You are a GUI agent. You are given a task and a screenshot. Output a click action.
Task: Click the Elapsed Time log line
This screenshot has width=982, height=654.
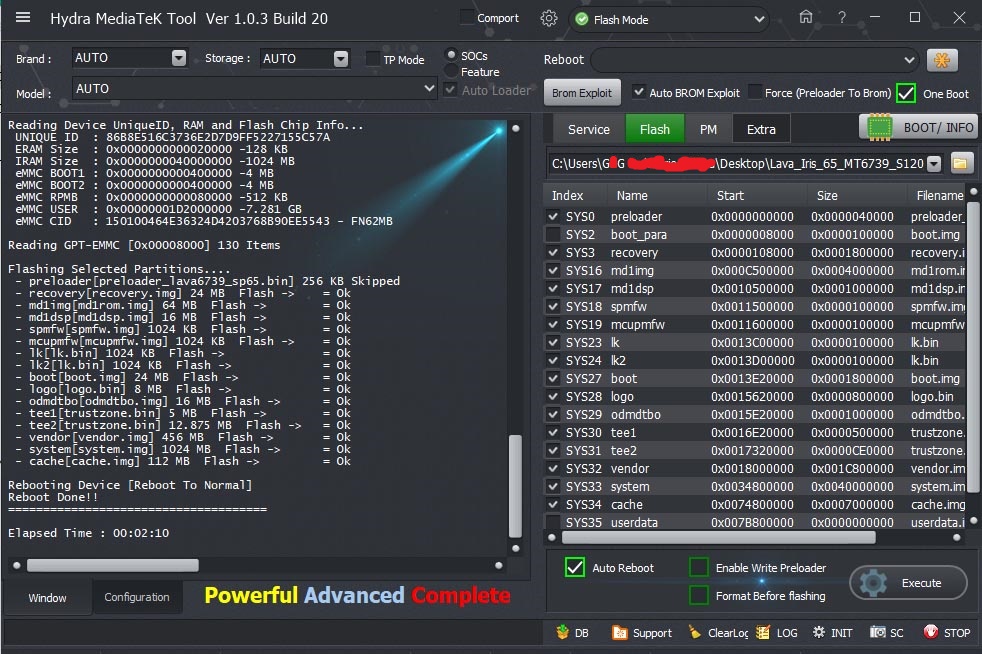point(88,533)
